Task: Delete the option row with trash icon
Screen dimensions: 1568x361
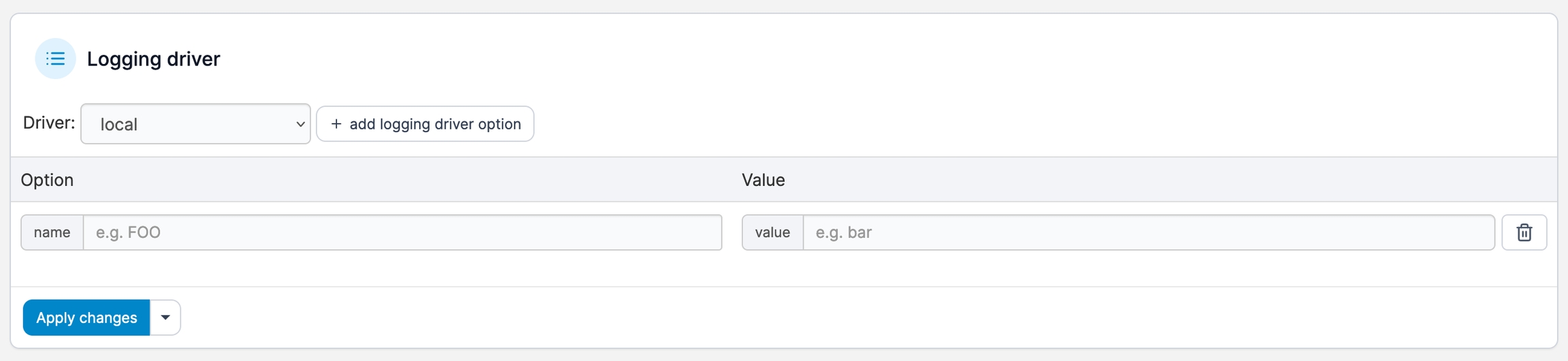Action: click(x=1524, y=233)
